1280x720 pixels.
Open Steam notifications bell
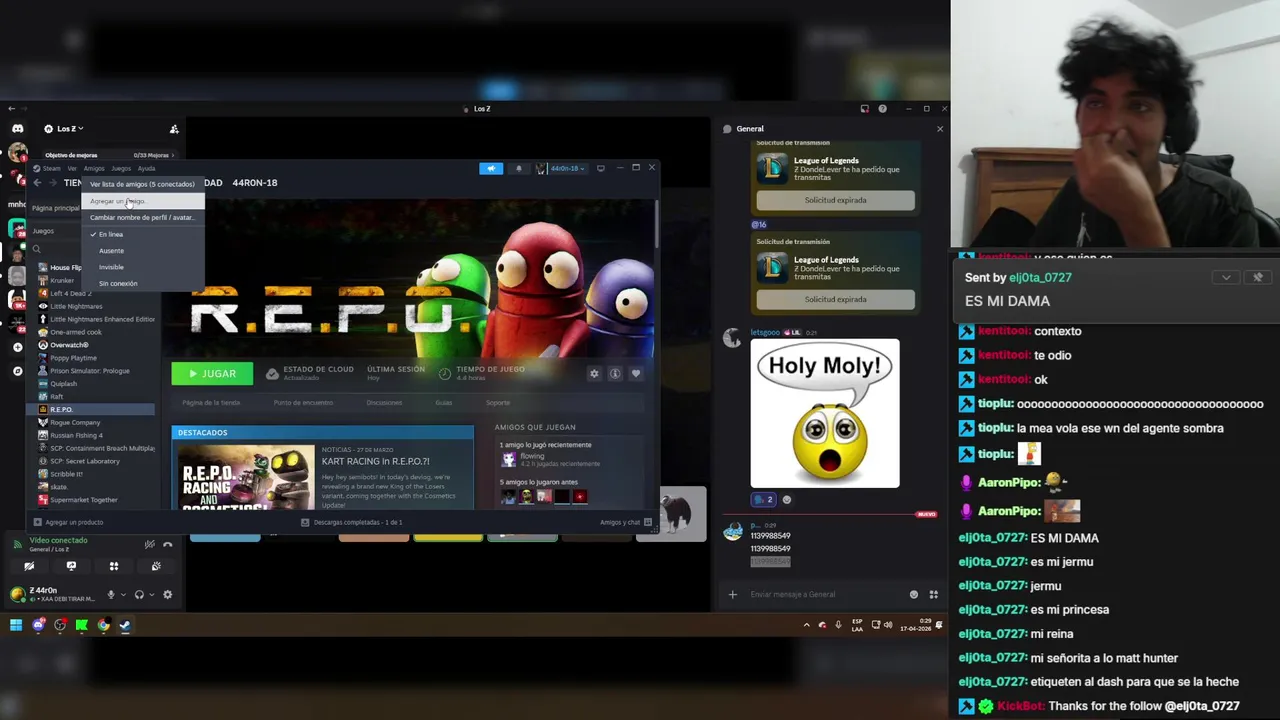(518, 168)
